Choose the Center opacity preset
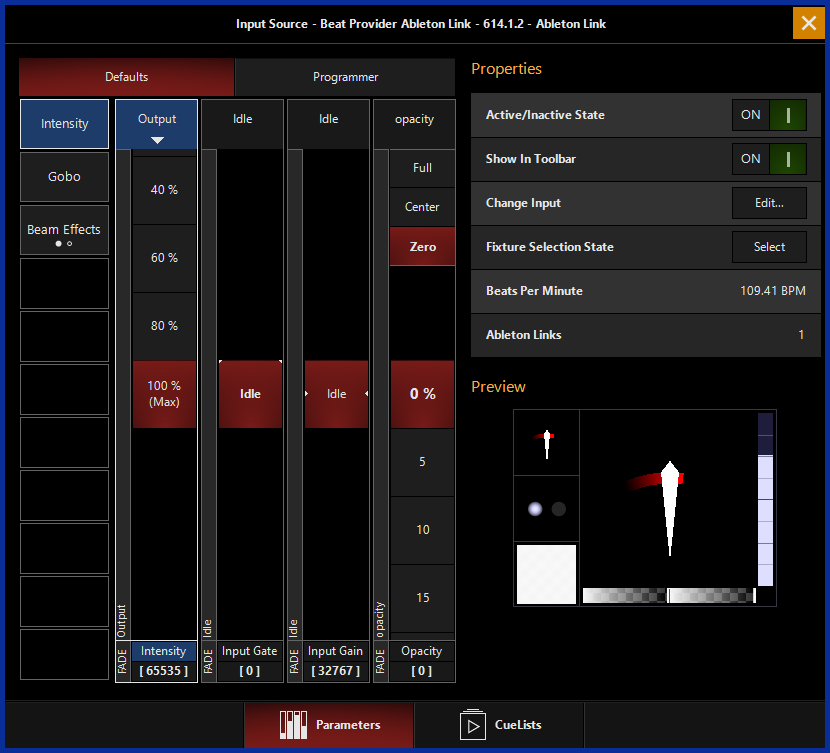The height and width of the screenshot is (753, 830). [422, 207]
